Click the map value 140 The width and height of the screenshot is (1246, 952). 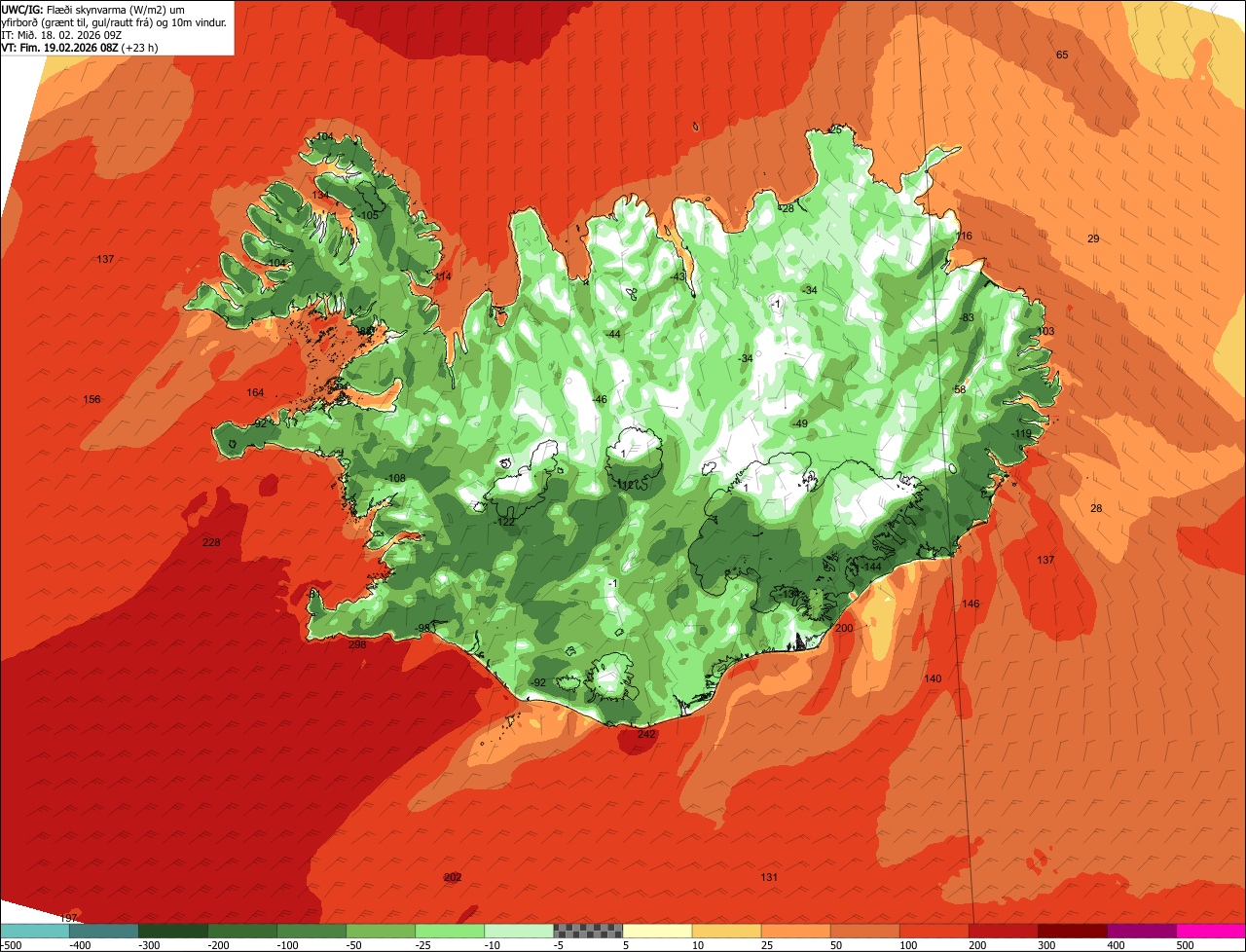[933, 678]
